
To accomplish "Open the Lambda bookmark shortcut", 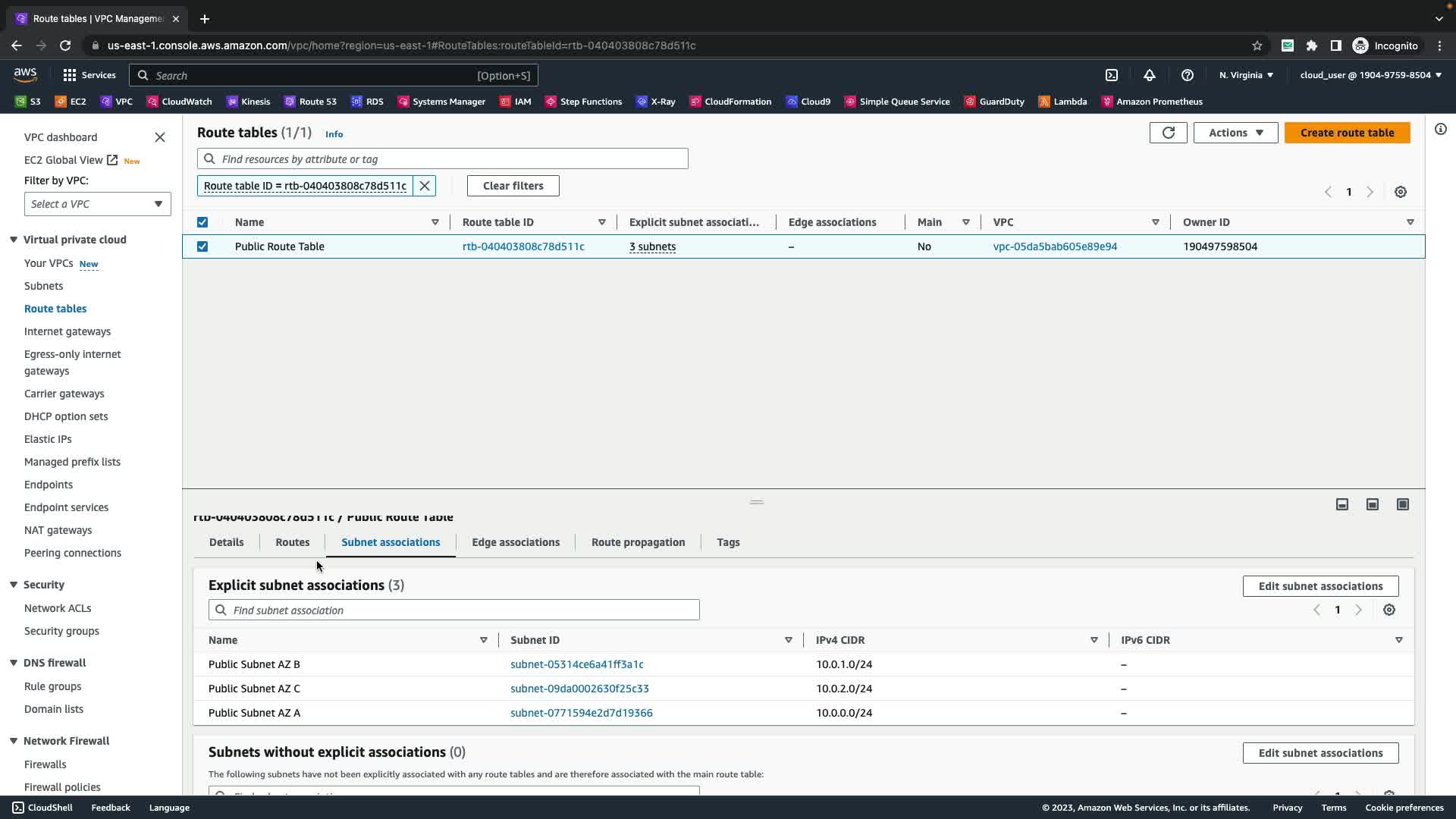I will tap(1062, 102).
